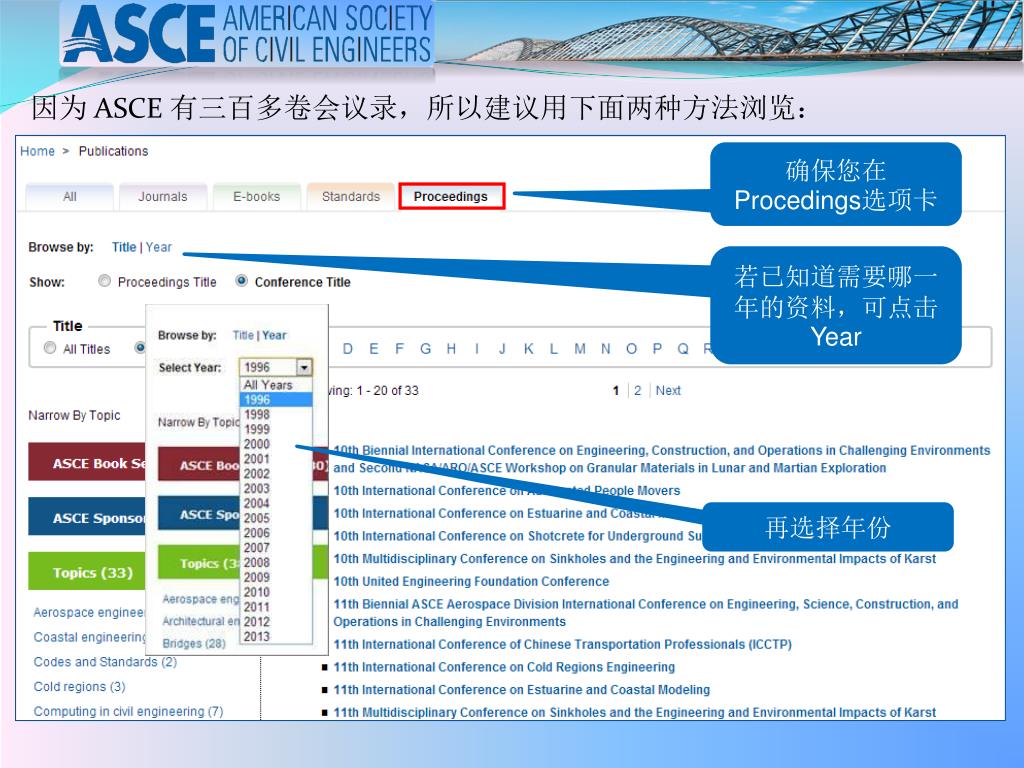Go to results page 2
Image resolution: width=1024 pixels, height=768 pixels.
pyautogui.click(x=637, y=391)
